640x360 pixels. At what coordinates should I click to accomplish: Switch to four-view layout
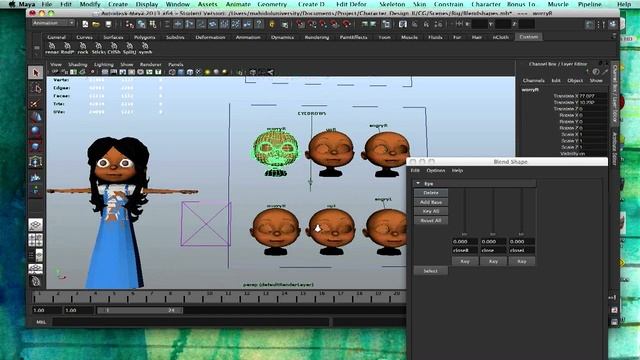[x=36, y=240]
